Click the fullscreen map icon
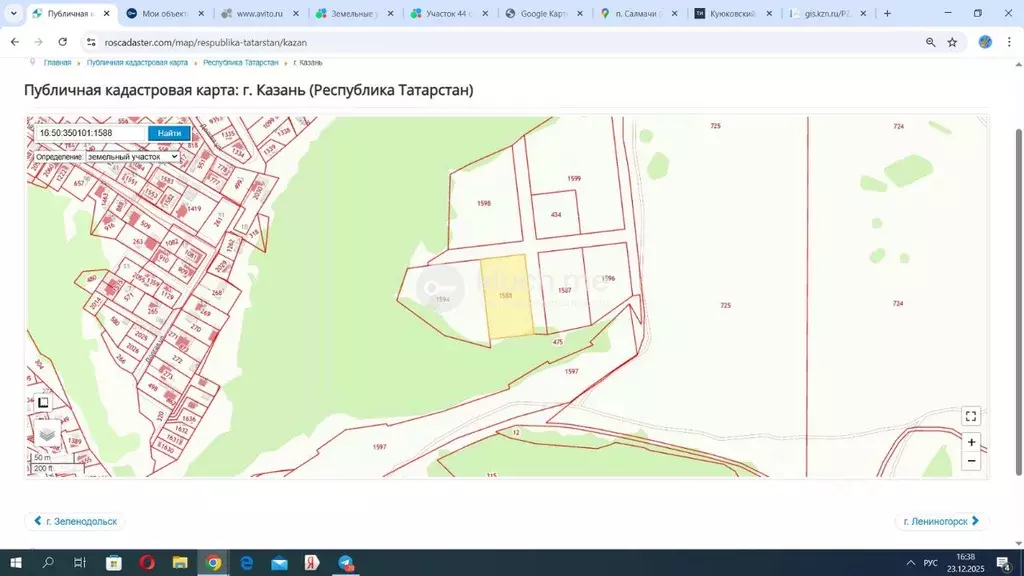 coord(970,416)
